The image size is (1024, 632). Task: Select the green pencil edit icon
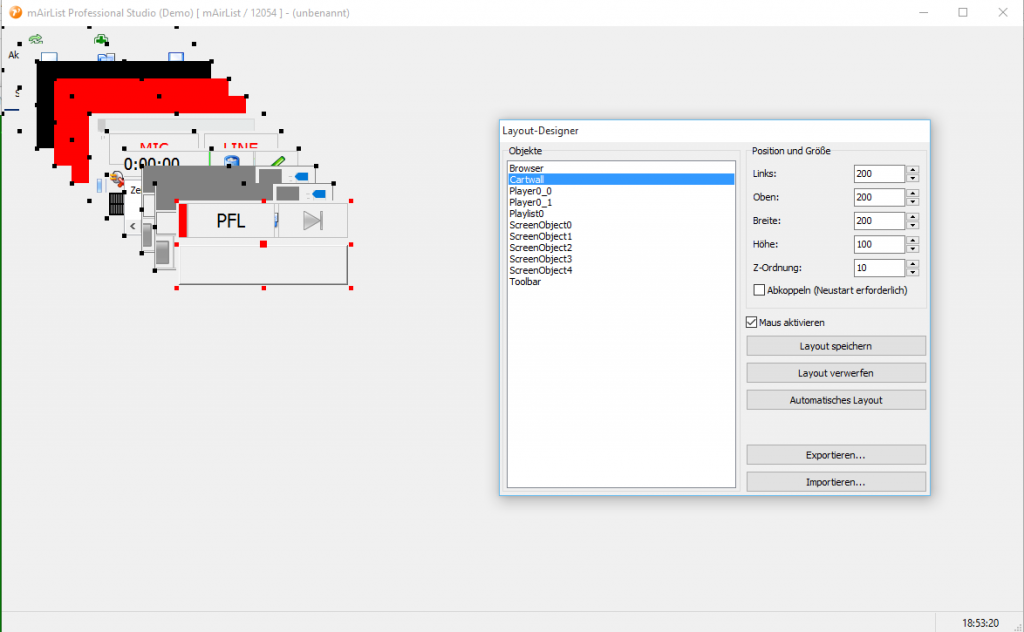click(x=277, y=159)
